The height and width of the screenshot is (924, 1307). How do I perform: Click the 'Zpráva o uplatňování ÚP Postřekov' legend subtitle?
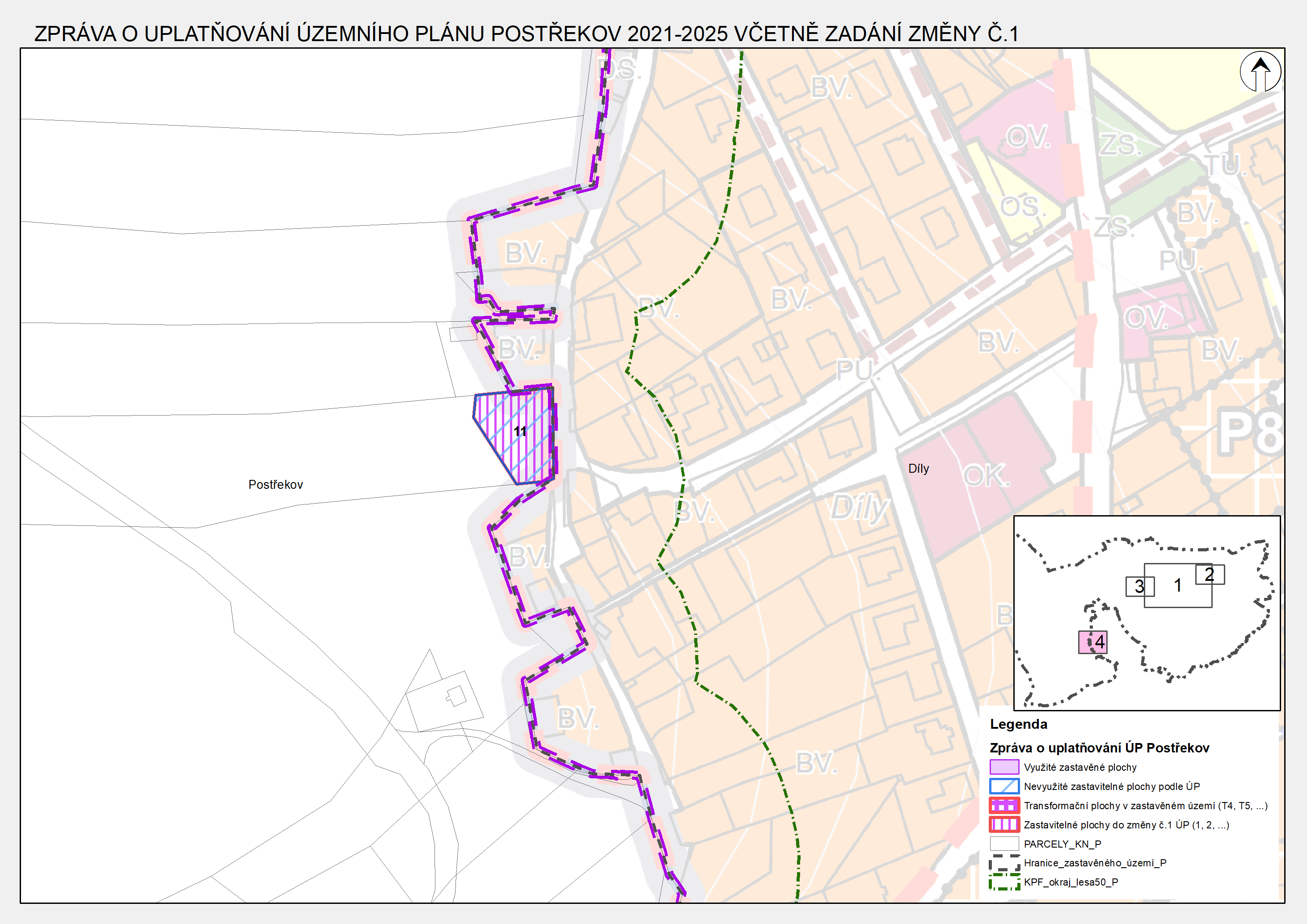pyautogui.click(x=1099, y=748)
